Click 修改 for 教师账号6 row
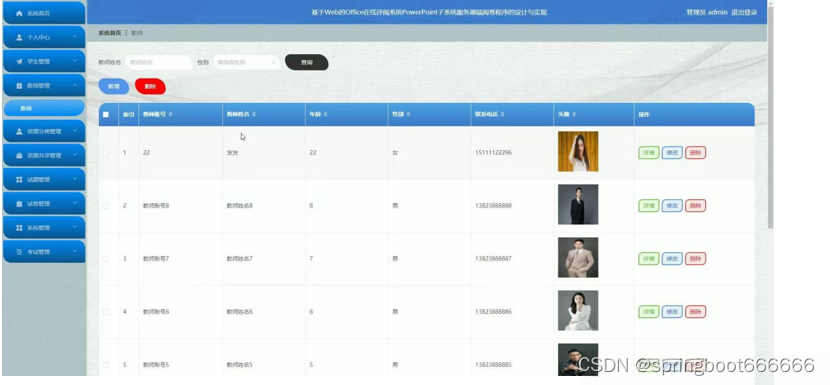The image size is (830, 385). coord(672,312)
